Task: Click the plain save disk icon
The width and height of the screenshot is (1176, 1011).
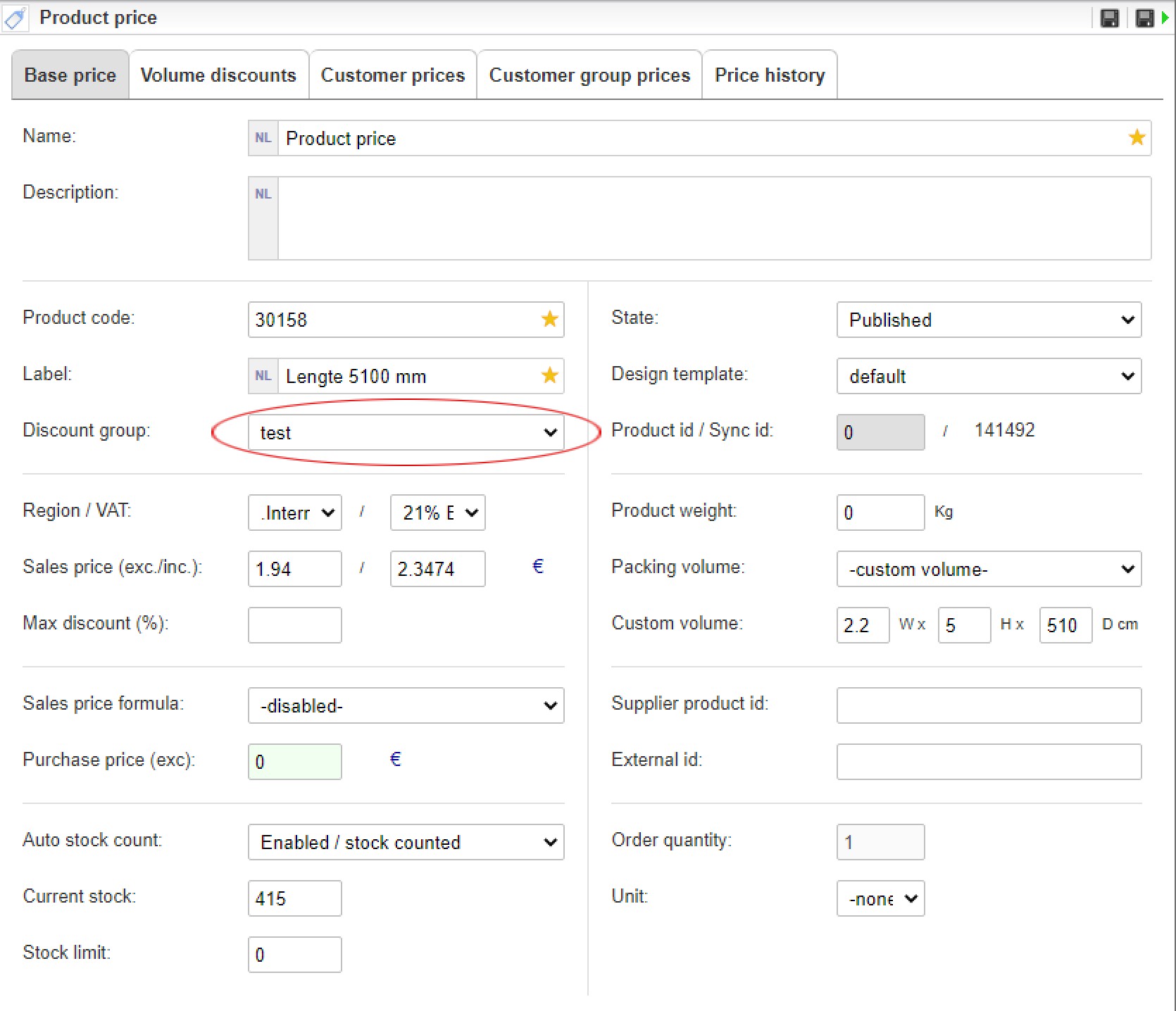Action: (x=1109, y=18)
